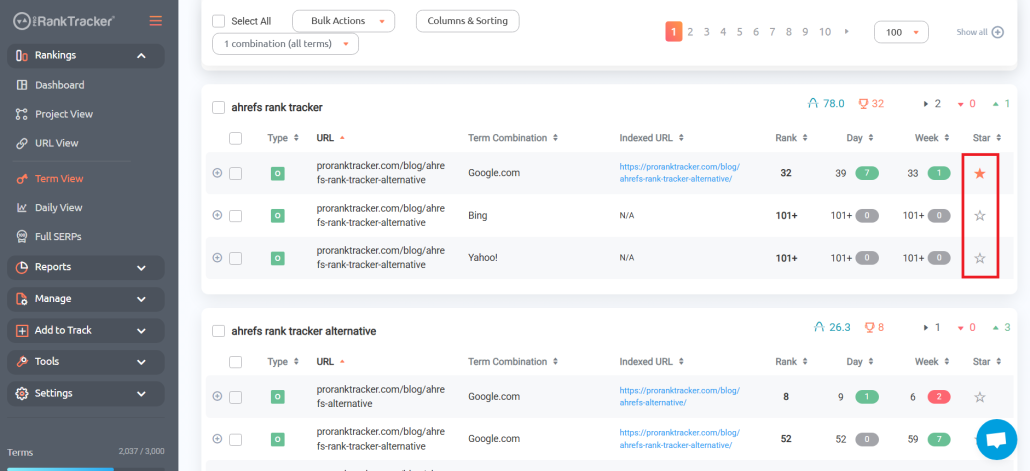Star the Google.com row ranked 32
The image size is (1030, 471).
[x=979, y=173]
